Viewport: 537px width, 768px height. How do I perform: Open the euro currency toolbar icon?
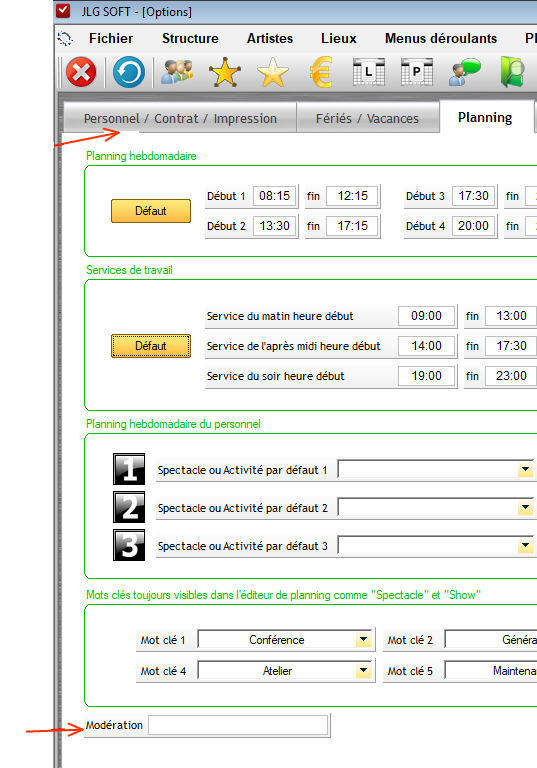click(321, 72)
